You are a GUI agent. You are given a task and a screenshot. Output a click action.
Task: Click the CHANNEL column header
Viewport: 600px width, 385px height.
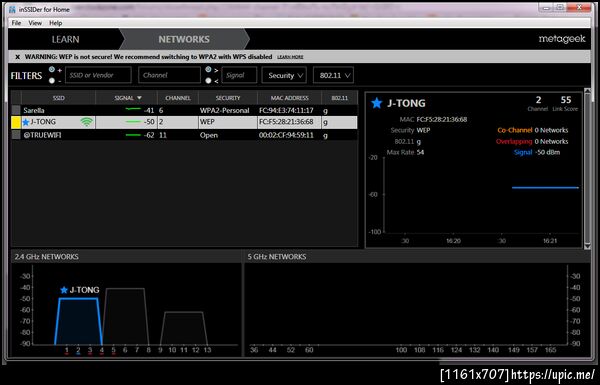(x=178, y=98)
